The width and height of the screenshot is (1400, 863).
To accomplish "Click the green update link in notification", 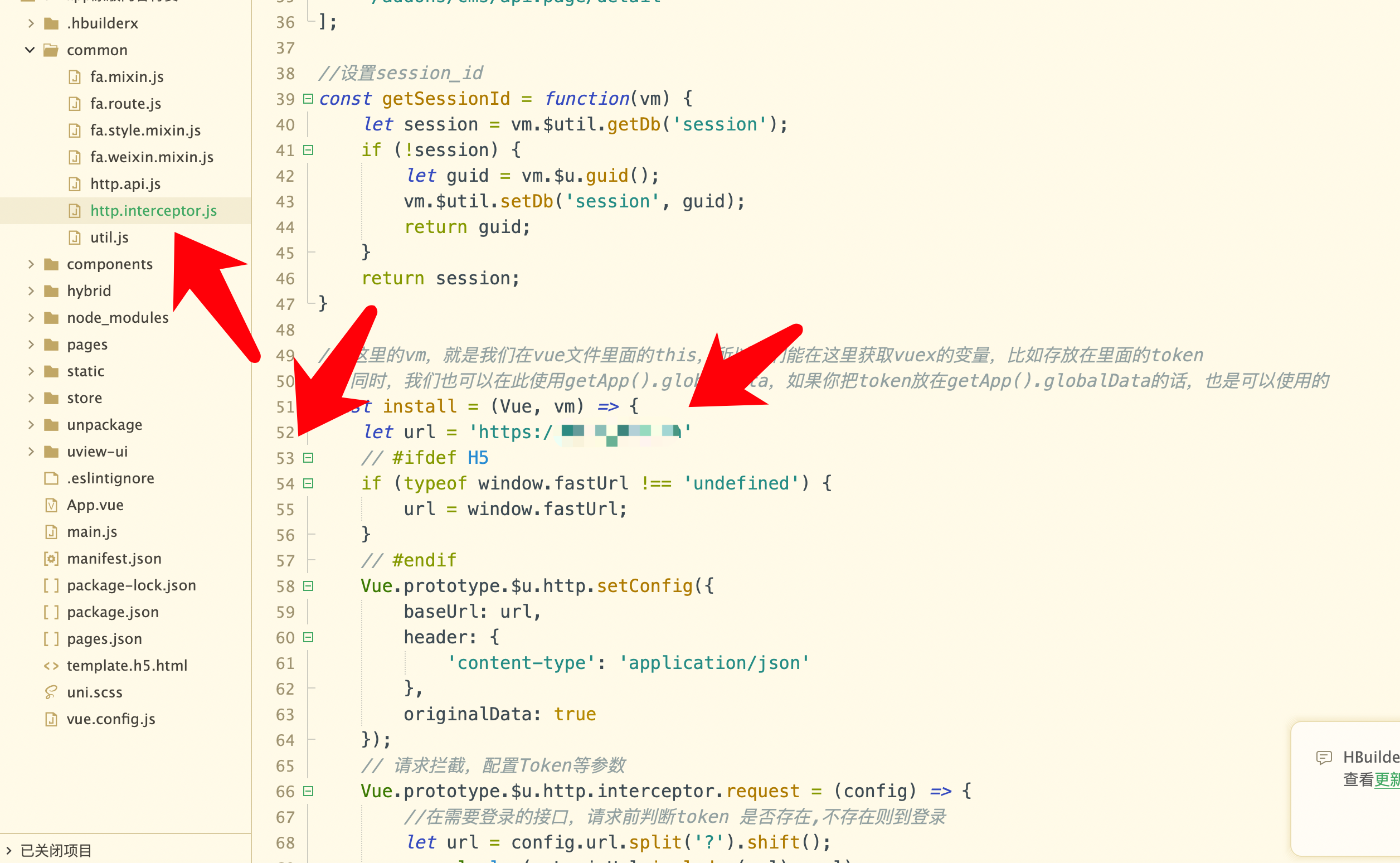I will pyautogui.click(x=1386, y=780).
